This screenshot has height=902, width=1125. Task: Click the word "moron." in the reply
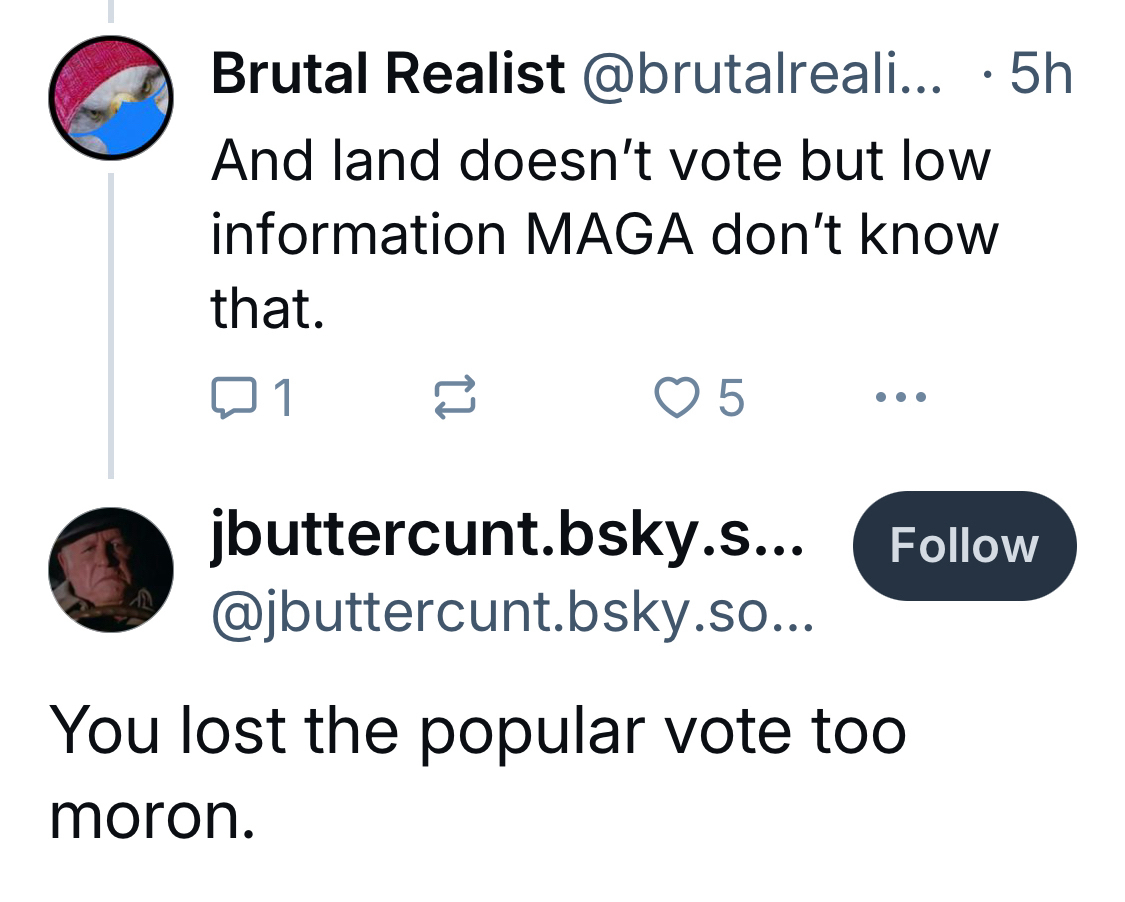[x=152, y=818]
